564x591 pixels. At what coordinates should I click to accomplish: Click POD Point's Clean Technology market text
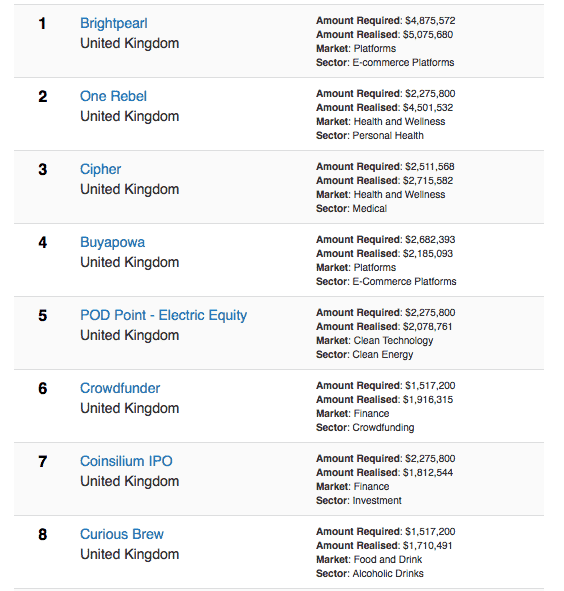[393, 341]
